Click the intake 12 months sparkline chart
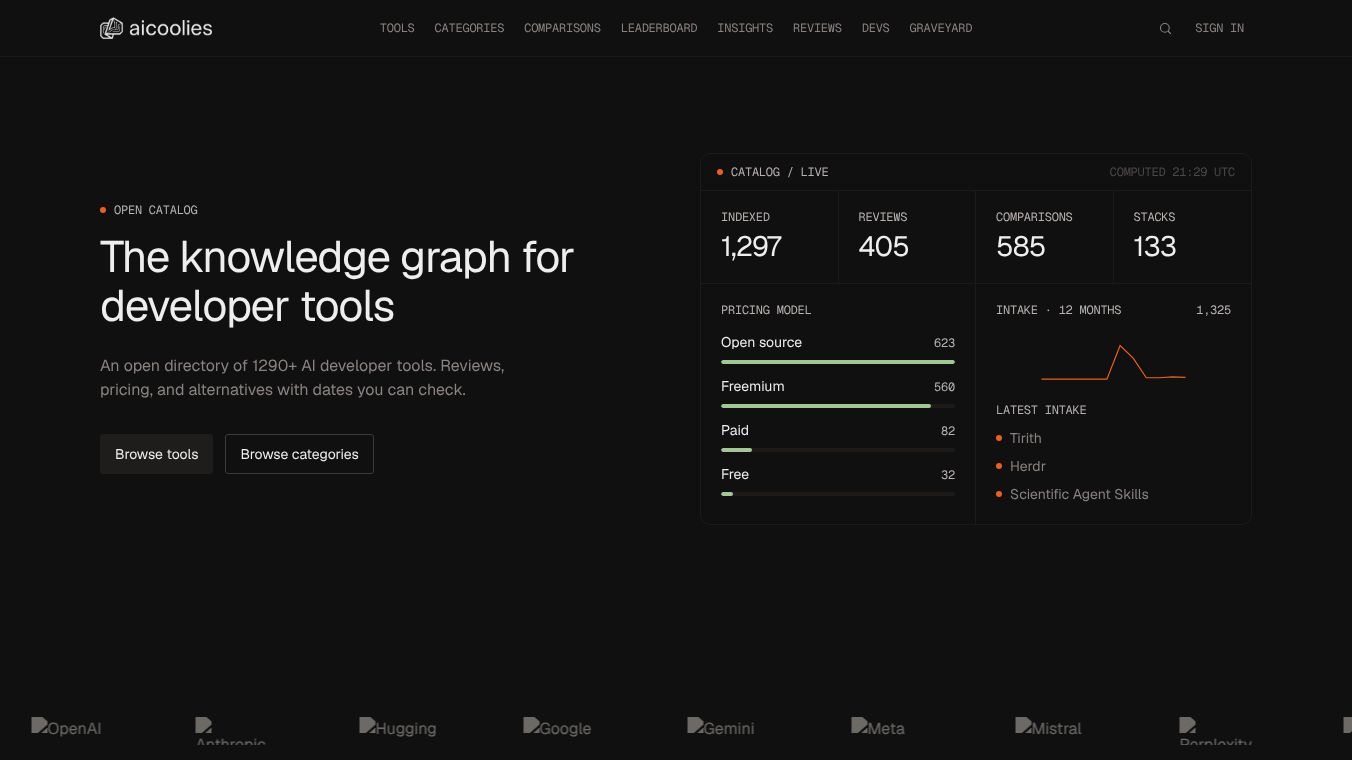 tap(1113, 363)
